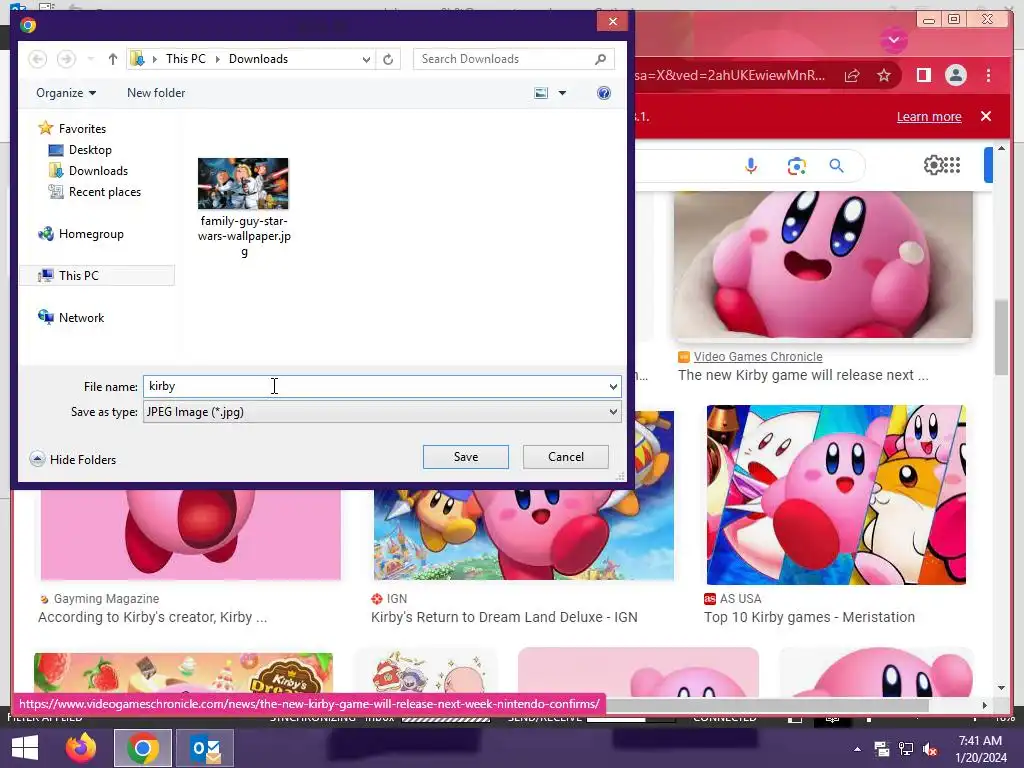Click Top 10 Kirby games - Meristation caption

[809, 617]
